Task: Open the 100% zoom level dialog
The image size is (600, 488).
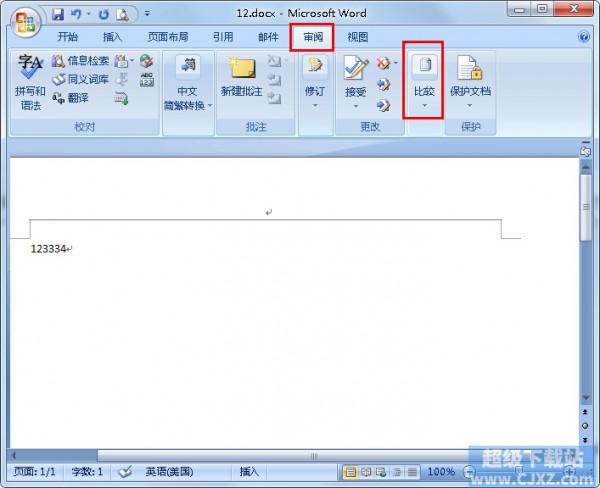Action: click(x=441, y=472)
